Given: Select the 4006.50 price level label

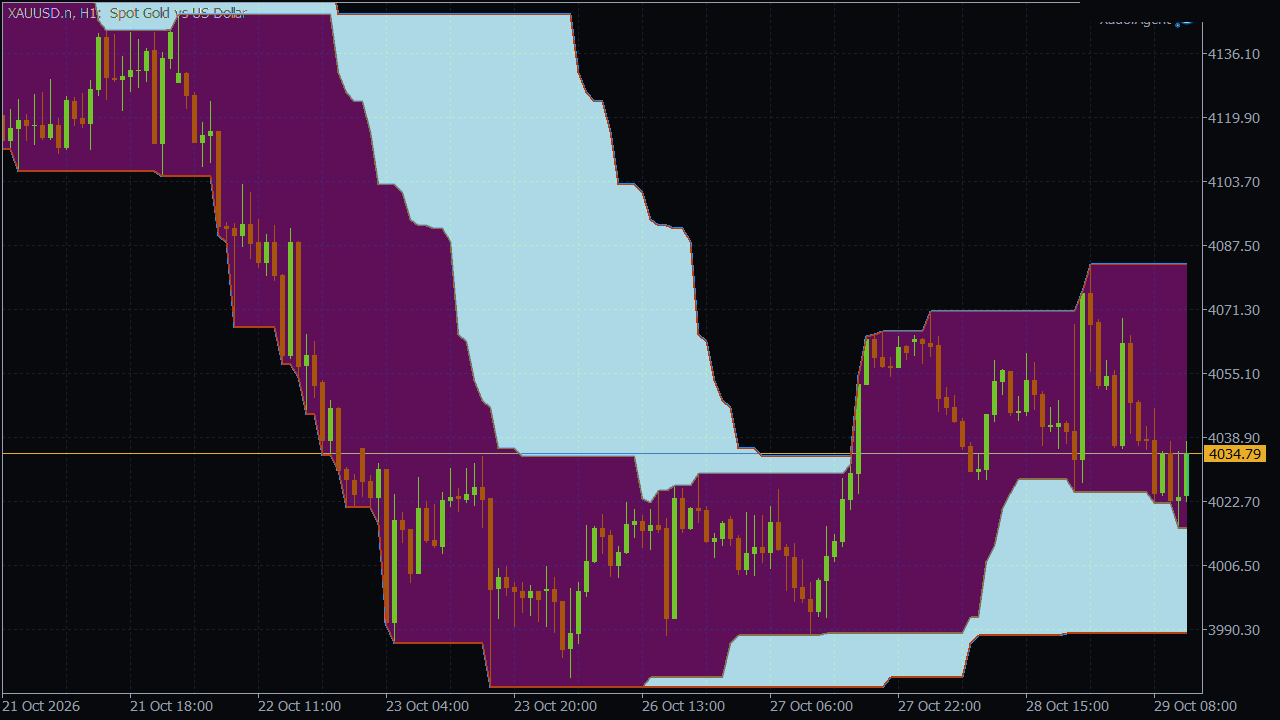Looking at the screenshot, I should [1234, 566].
